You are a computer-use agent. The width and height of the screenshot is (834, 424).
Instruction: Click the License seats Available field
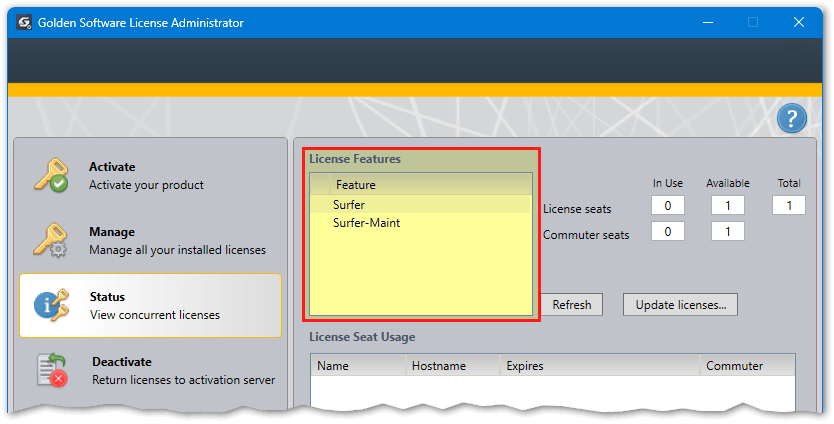728,205
